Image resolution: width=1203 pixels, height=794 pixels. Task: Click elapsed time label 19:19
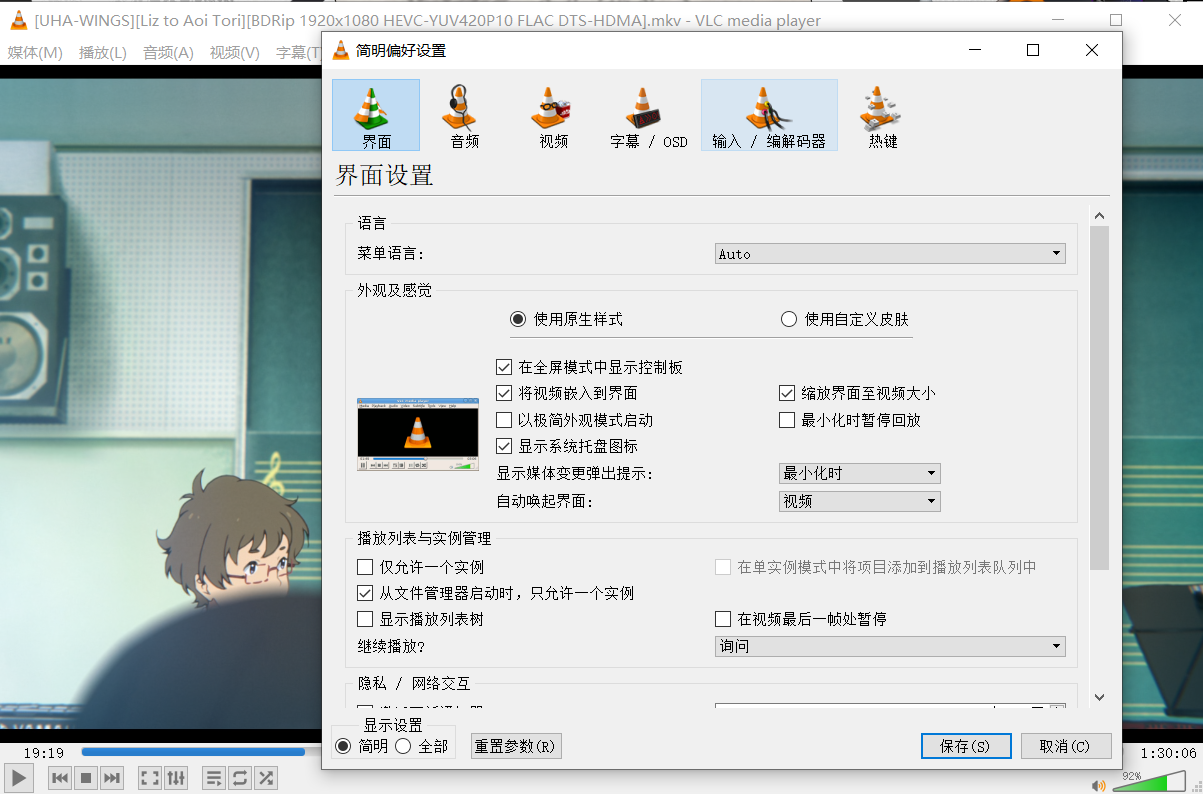point(44,752)
